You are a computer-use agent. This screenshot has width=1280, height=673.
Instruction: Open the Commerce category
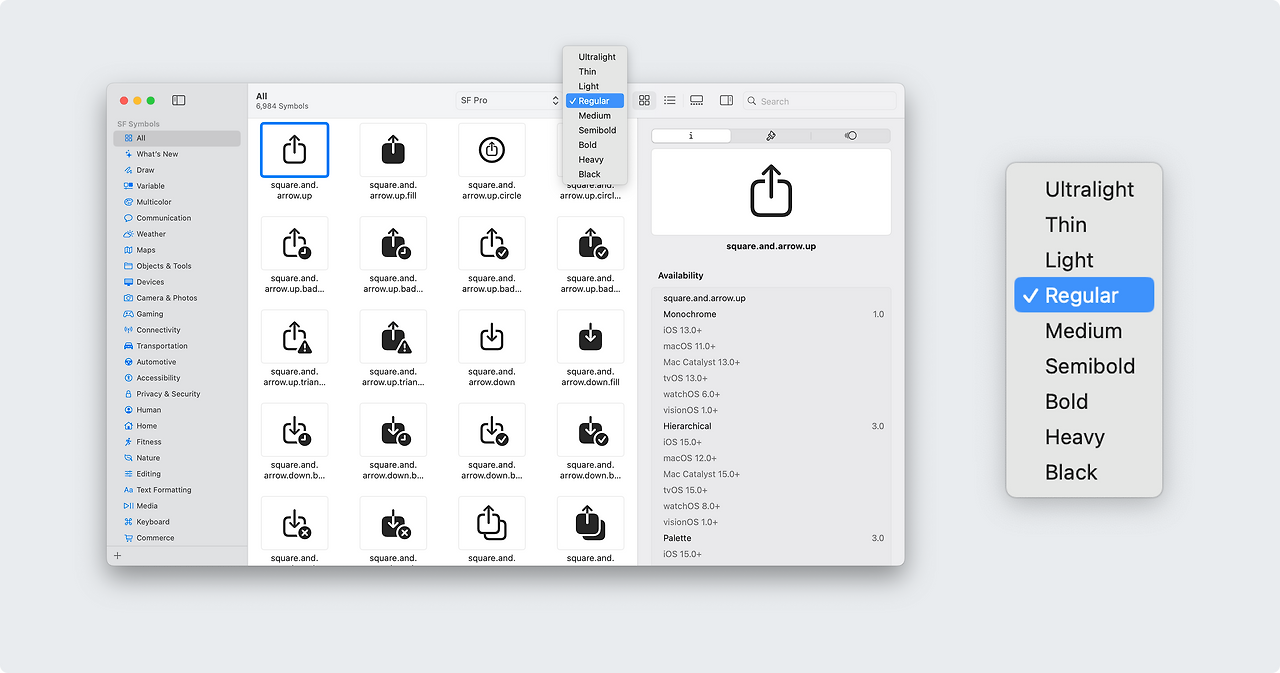pyautogui.click(x=177, y=538)
